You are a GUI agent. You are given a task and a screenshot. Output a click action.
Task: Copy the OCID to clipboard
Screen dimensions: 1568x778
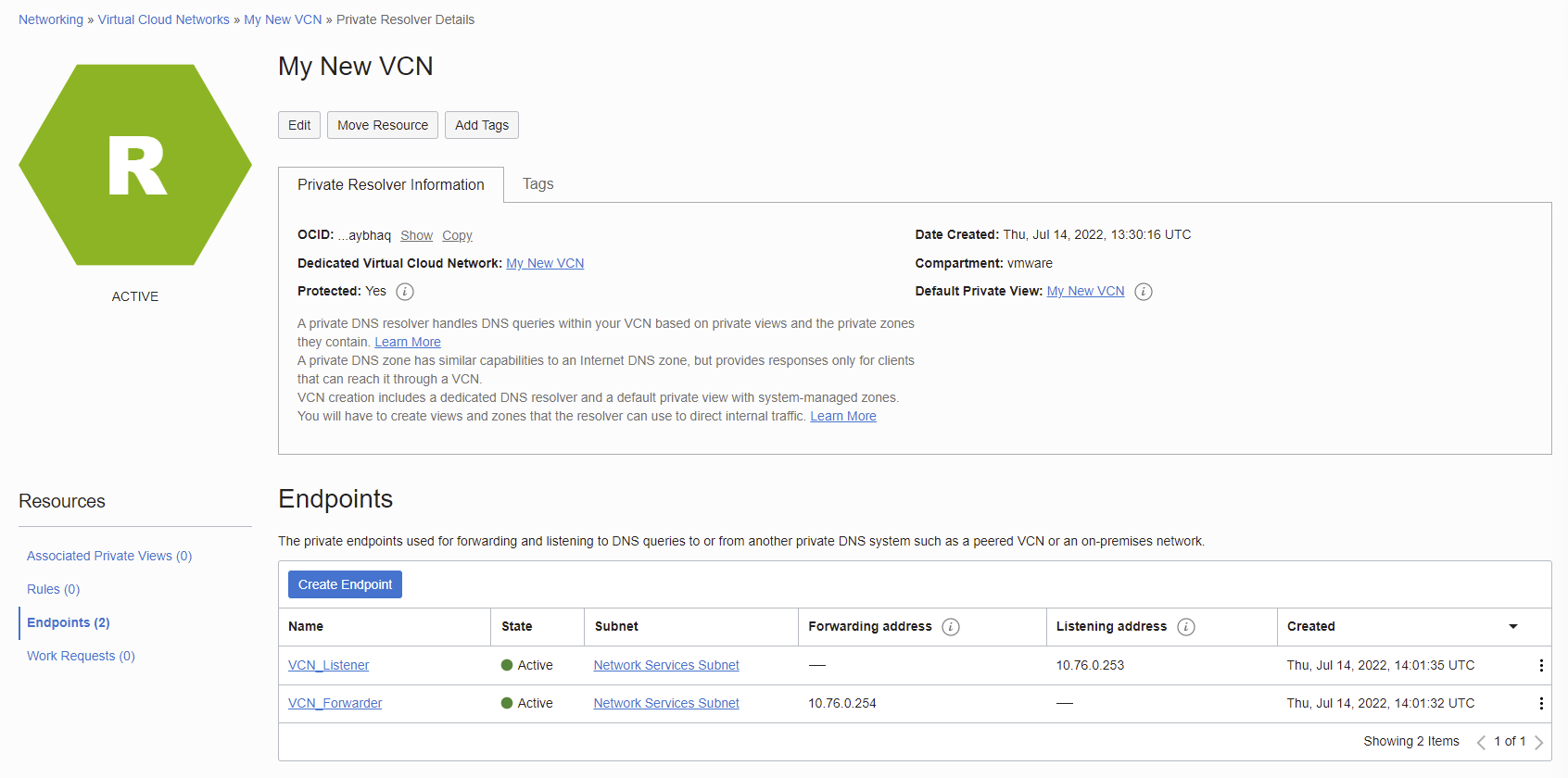tap(457, 236)
